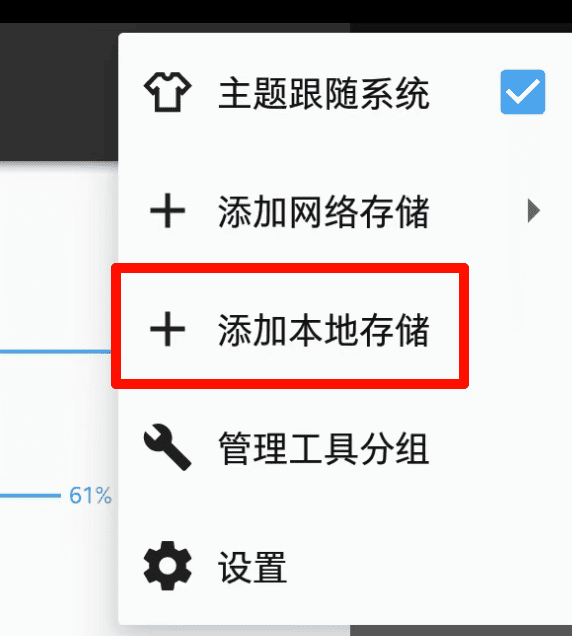
Task: Uncheck the 主题跟随系统 checkbox
Action: click(523, 92)
